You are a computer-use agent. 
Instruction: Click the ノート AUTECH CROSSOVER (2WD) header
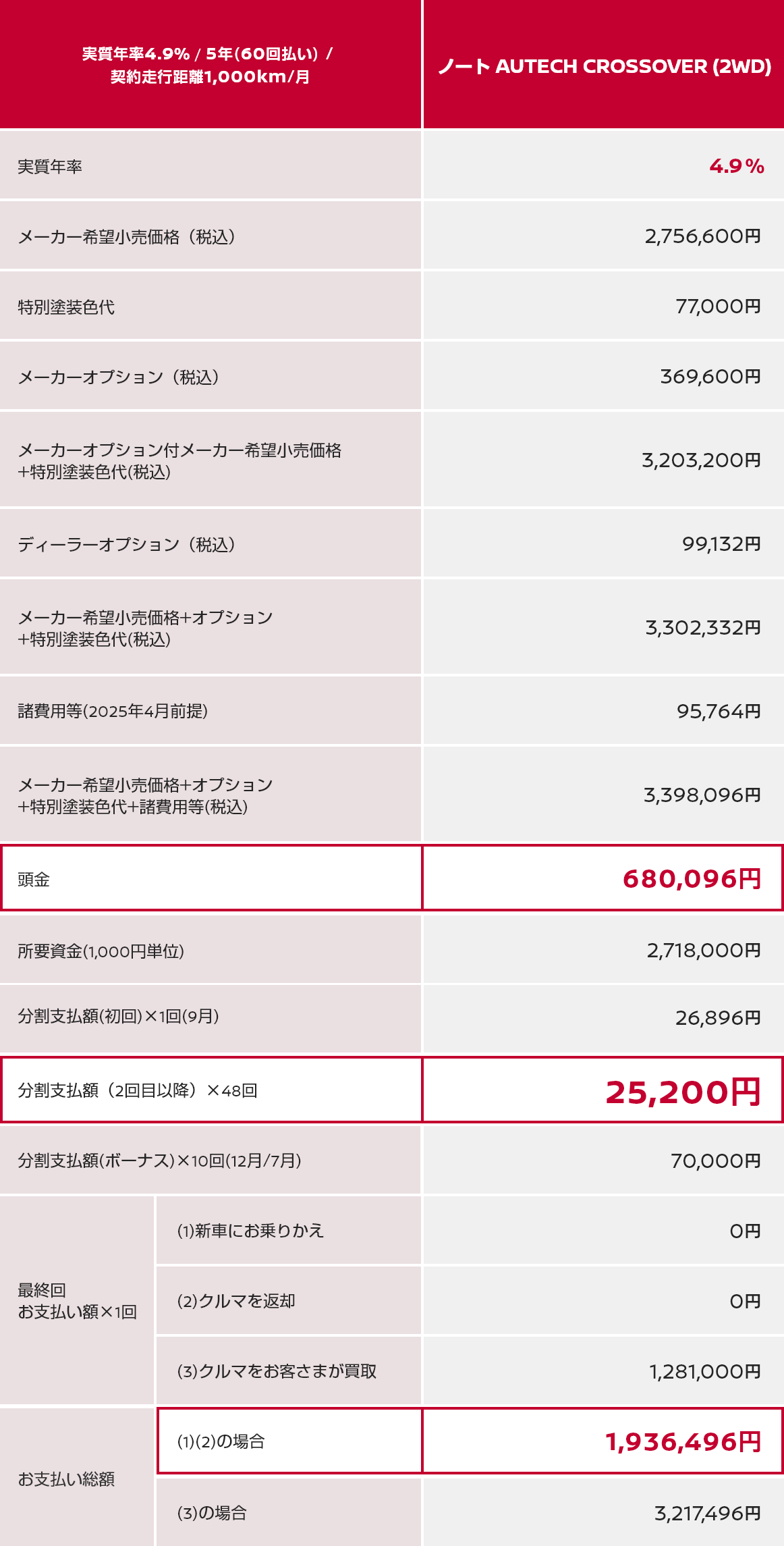[604, 66]
